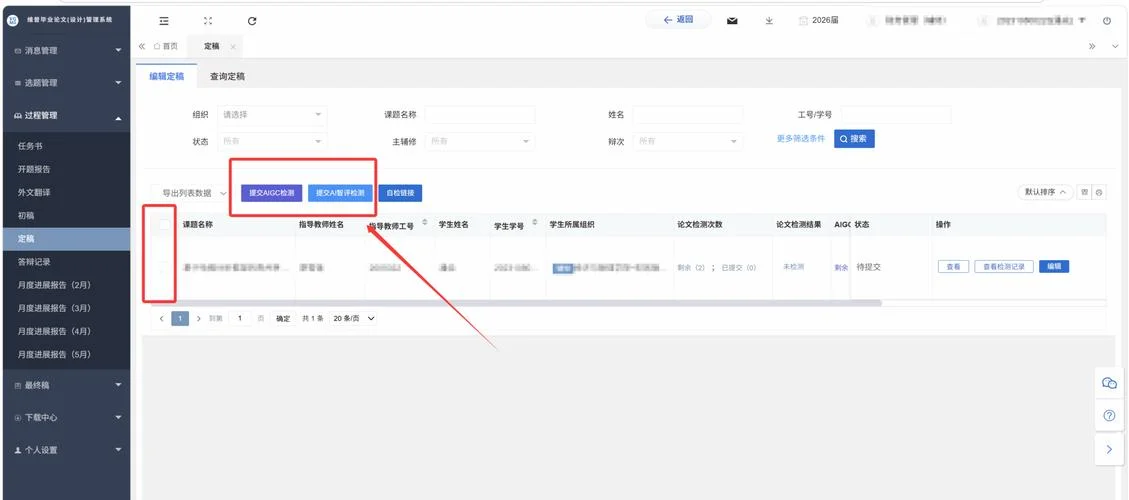1129x500 pixels.
Task: Click 编辑 in the thesis row
Action: [x=1054, y=267]
